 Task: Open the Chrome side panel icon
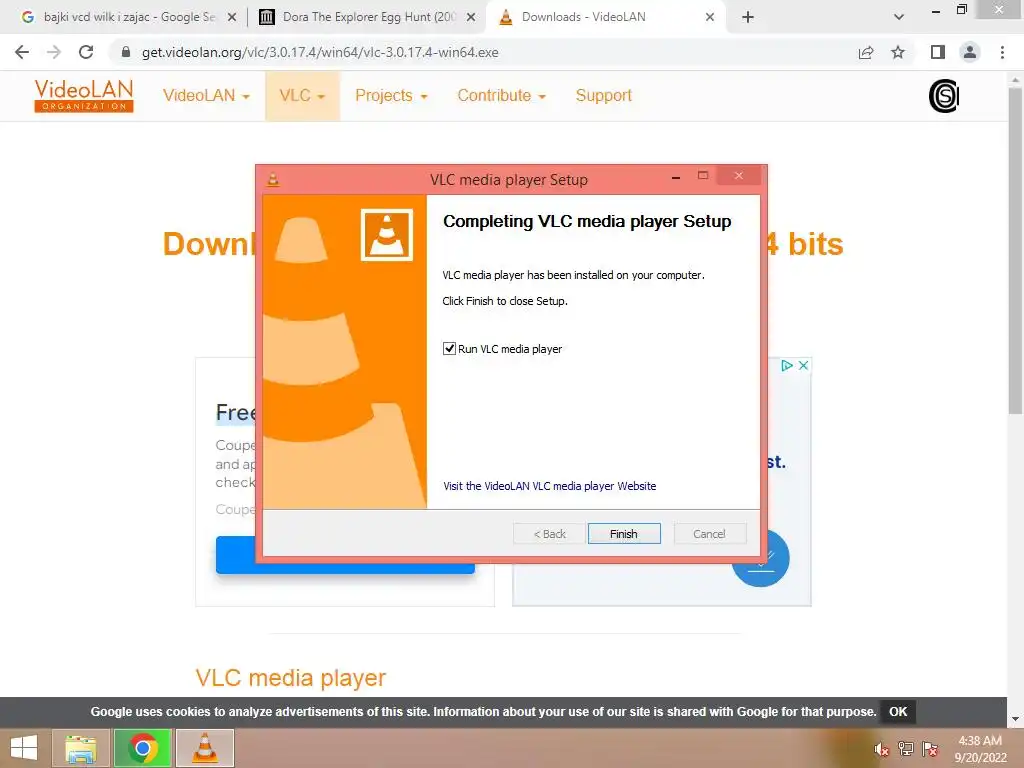pyautogui.click(x=938, y=52)
